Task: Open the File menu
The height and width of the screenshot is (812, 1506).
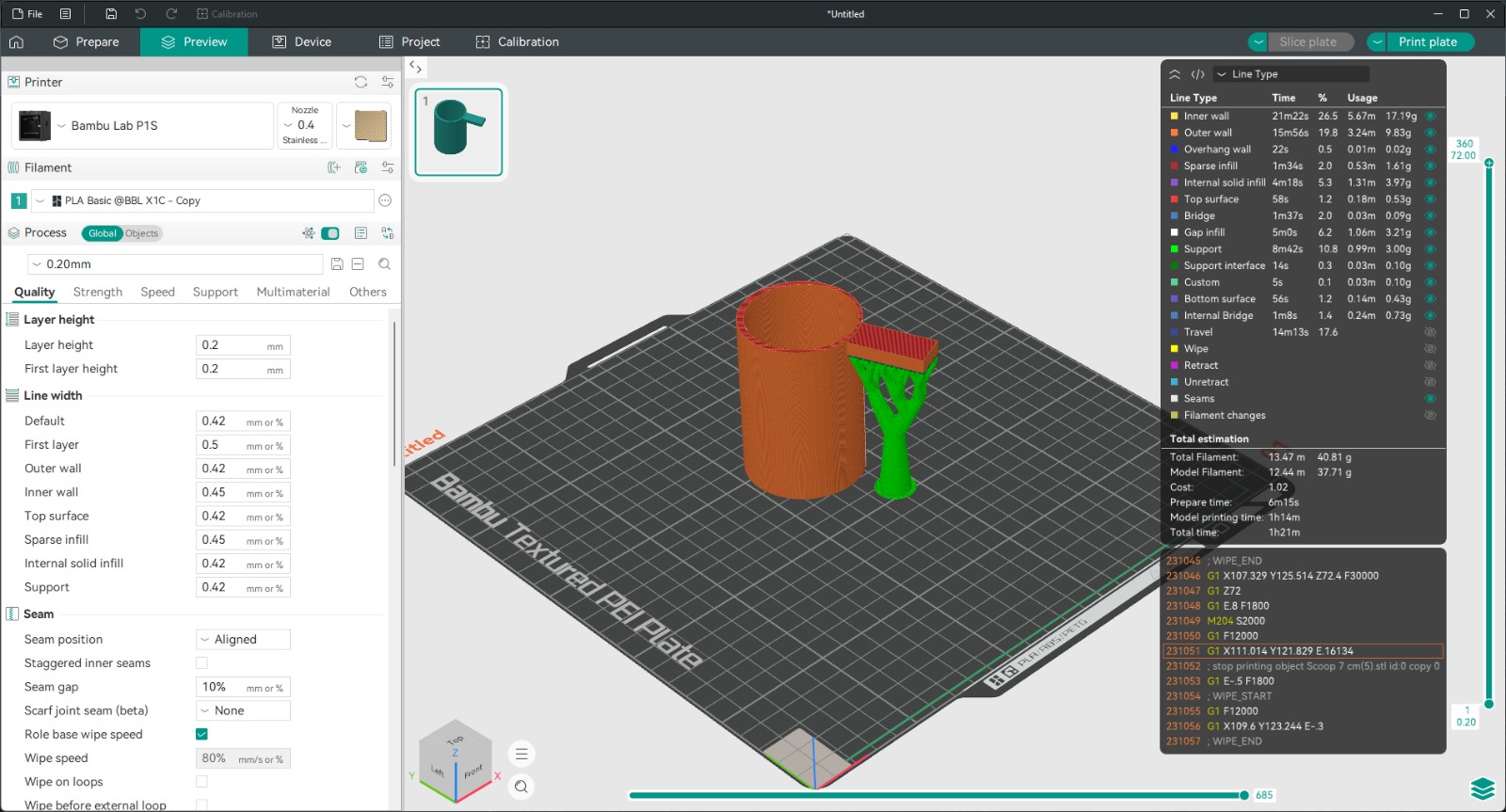Action: (27, 14)
